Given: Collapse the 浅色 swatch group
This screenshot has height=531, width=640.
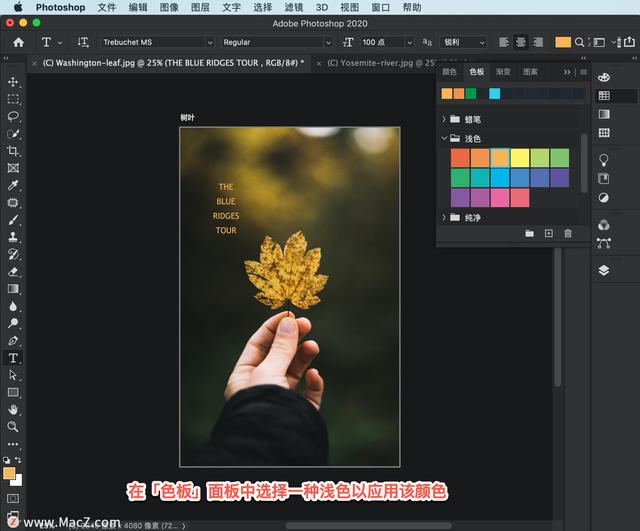Looking at the screenshot, I should 444,139.
